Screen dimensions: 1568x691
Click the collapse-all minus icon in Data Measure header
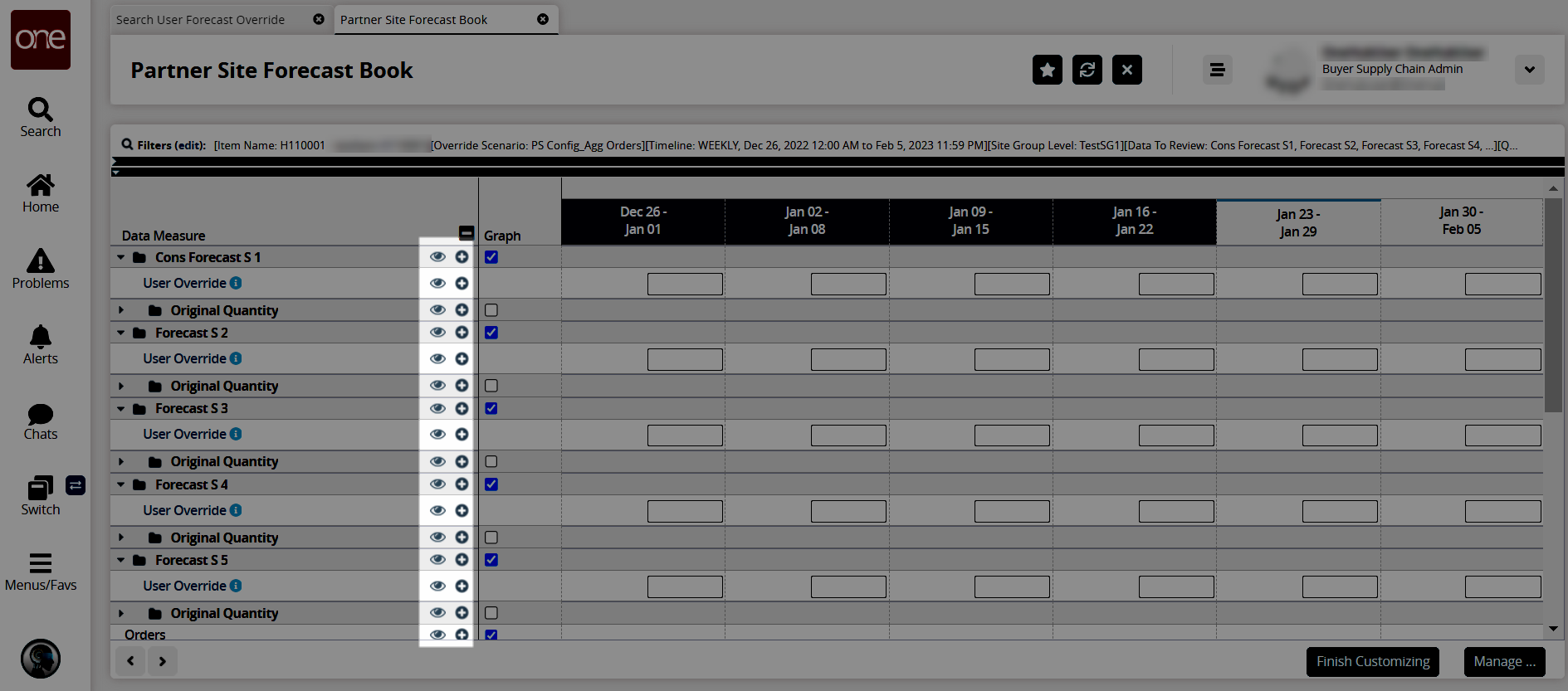coord(466,233)
